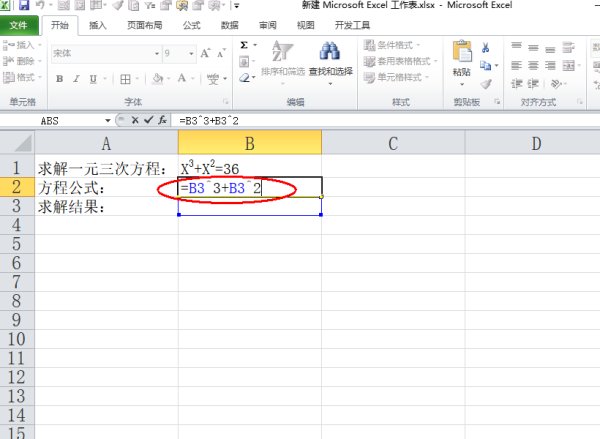Click the decrease indent icon
The width and height of the screenshot is (600, 439).
tap(517, 83)
